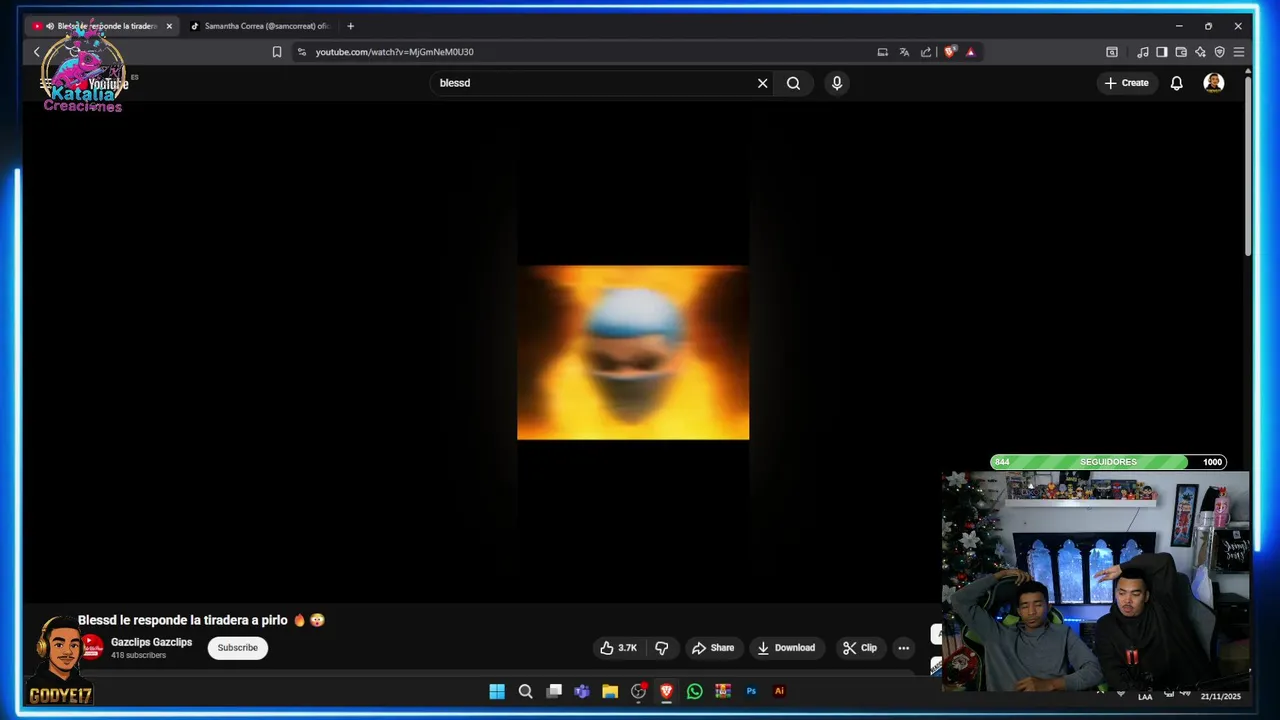Open the Brave VPN shield icon
This screenshot has height=720, width=1280.
(x=1219, y=52)
